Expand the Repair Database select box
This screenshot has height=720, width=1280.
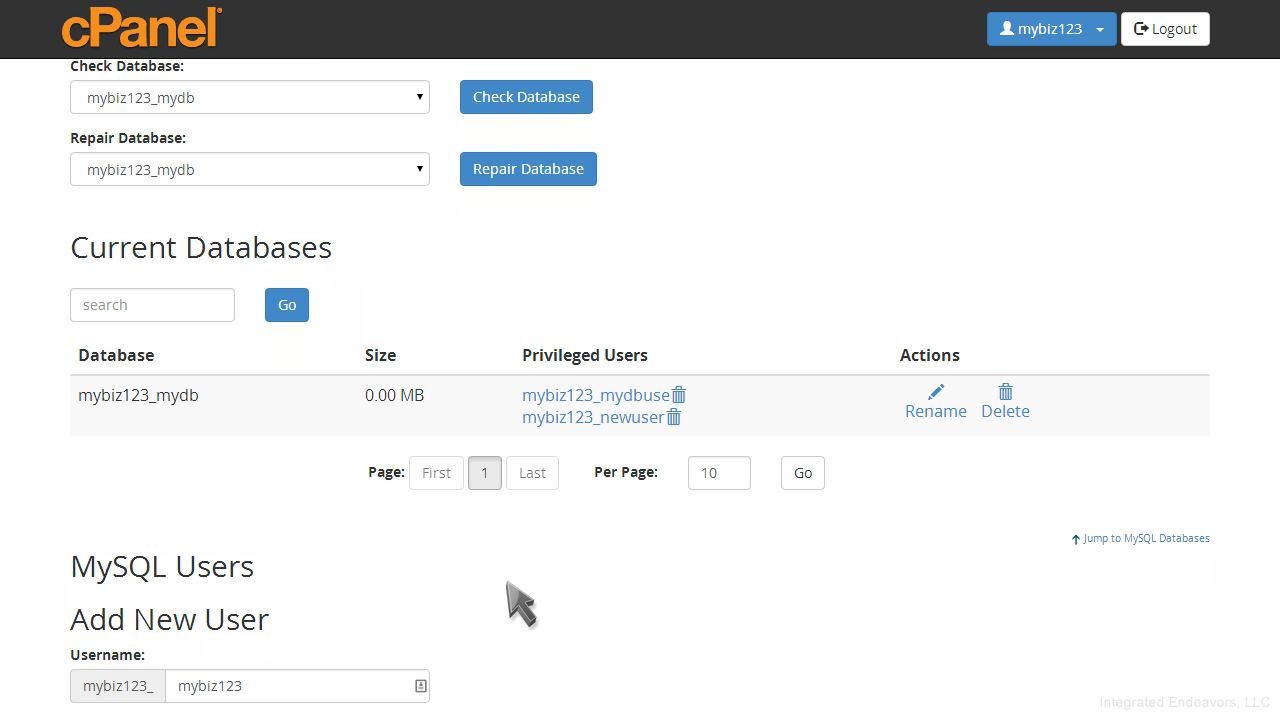[x=250, y=170]
